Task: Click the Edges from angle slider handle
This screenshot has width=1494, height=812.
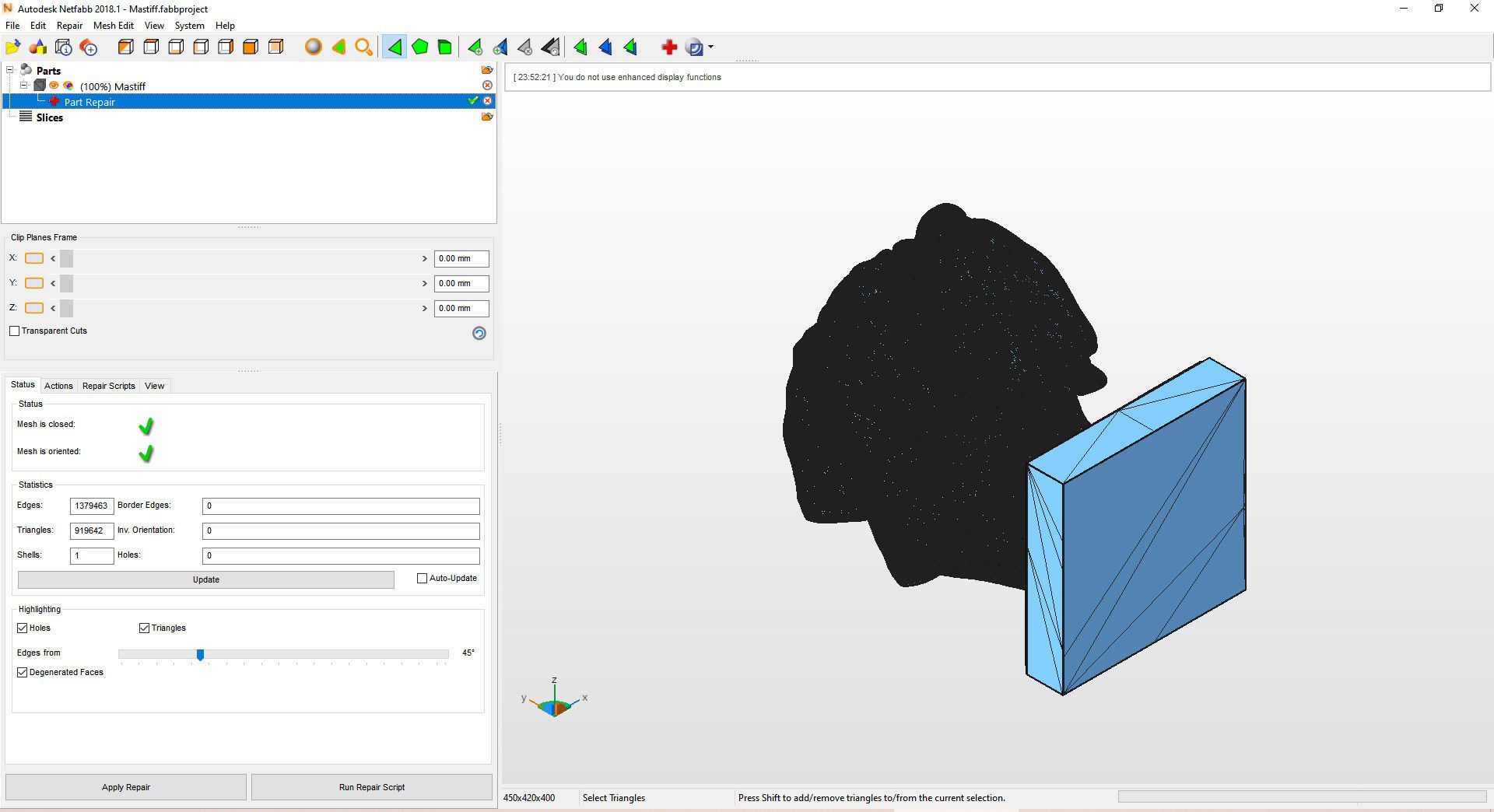Action: [200, 655]
